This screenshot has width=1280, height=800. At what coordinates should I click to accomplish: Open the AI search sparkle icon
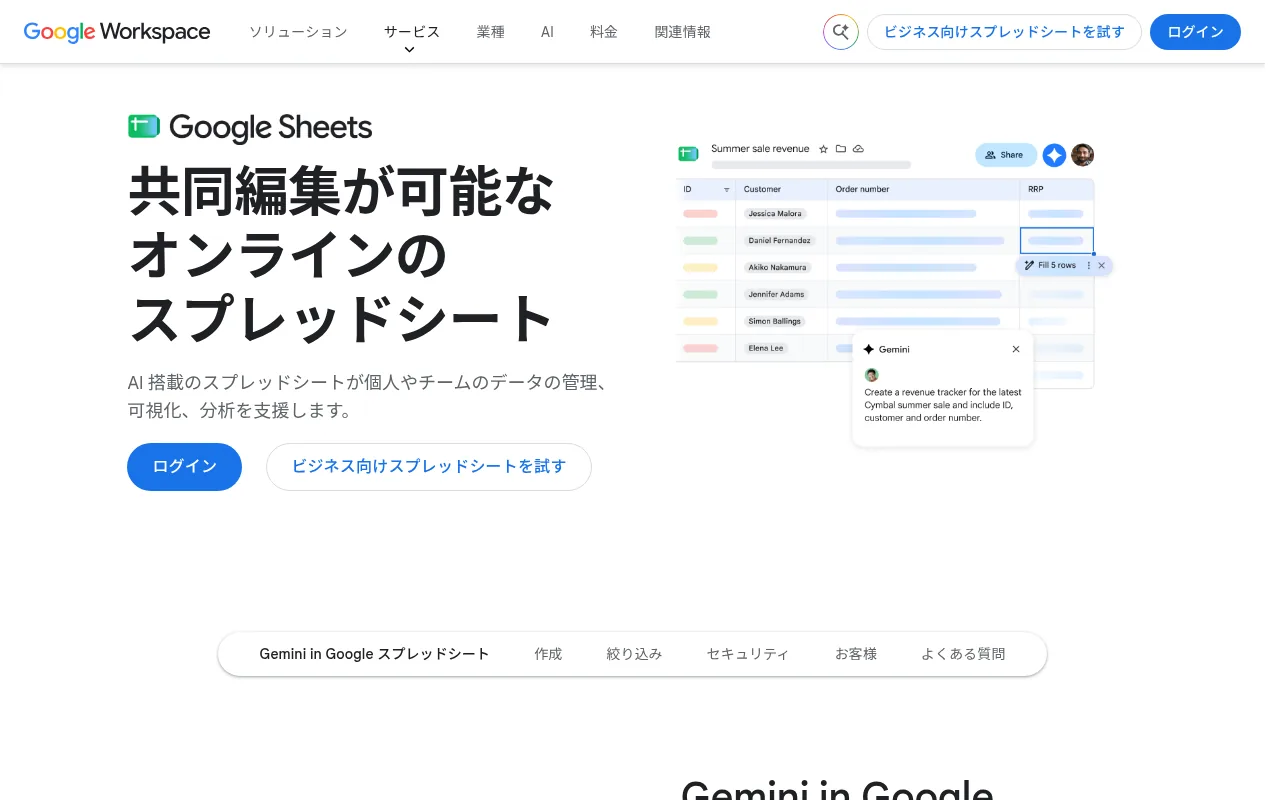[x=841, y=32]
